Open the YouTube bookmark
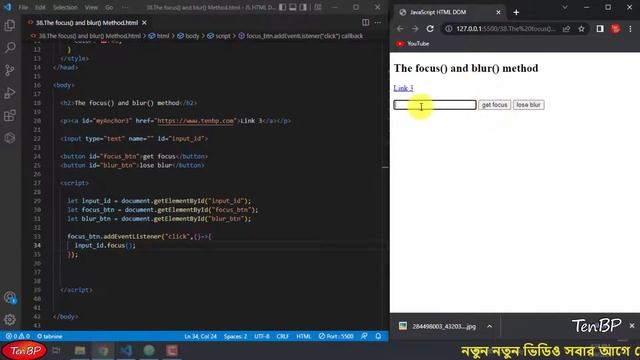Image resolution: width=640 pixels, height=360 pixels. (413, 44)
